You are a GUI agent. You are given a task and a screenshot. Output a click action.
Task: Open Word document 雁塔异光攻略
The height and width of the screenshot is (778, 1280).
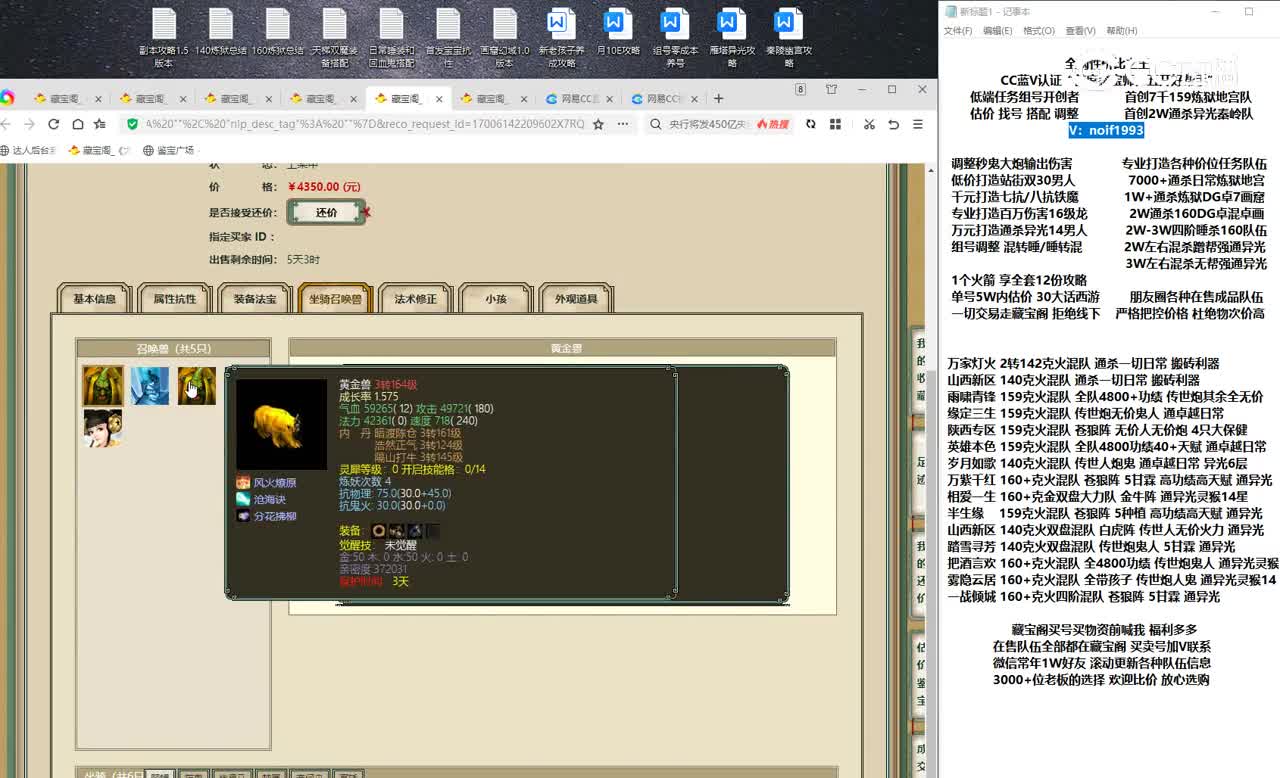(732, 38)
